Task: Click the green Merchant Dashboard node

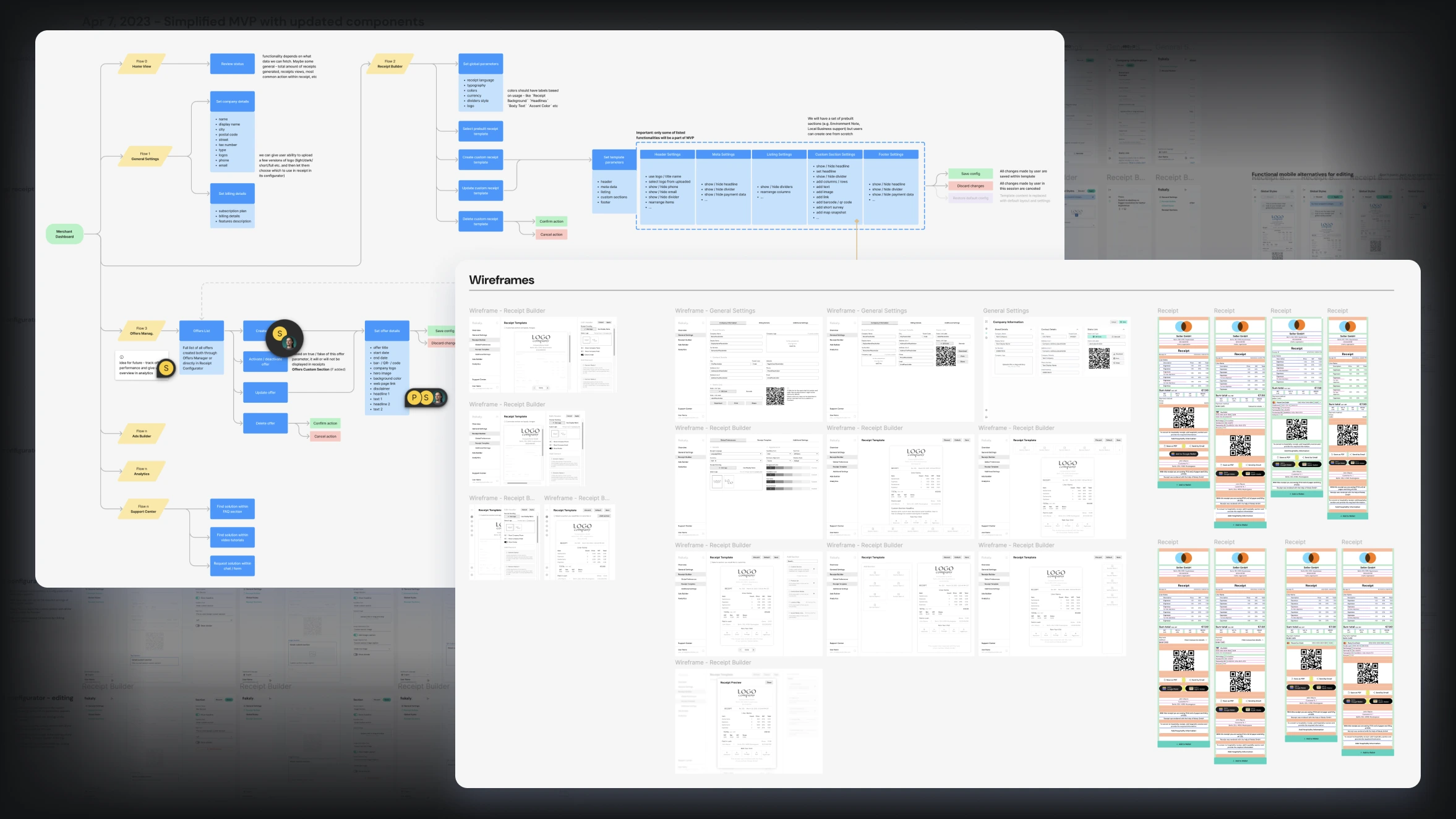Action: tap(64, 234)
